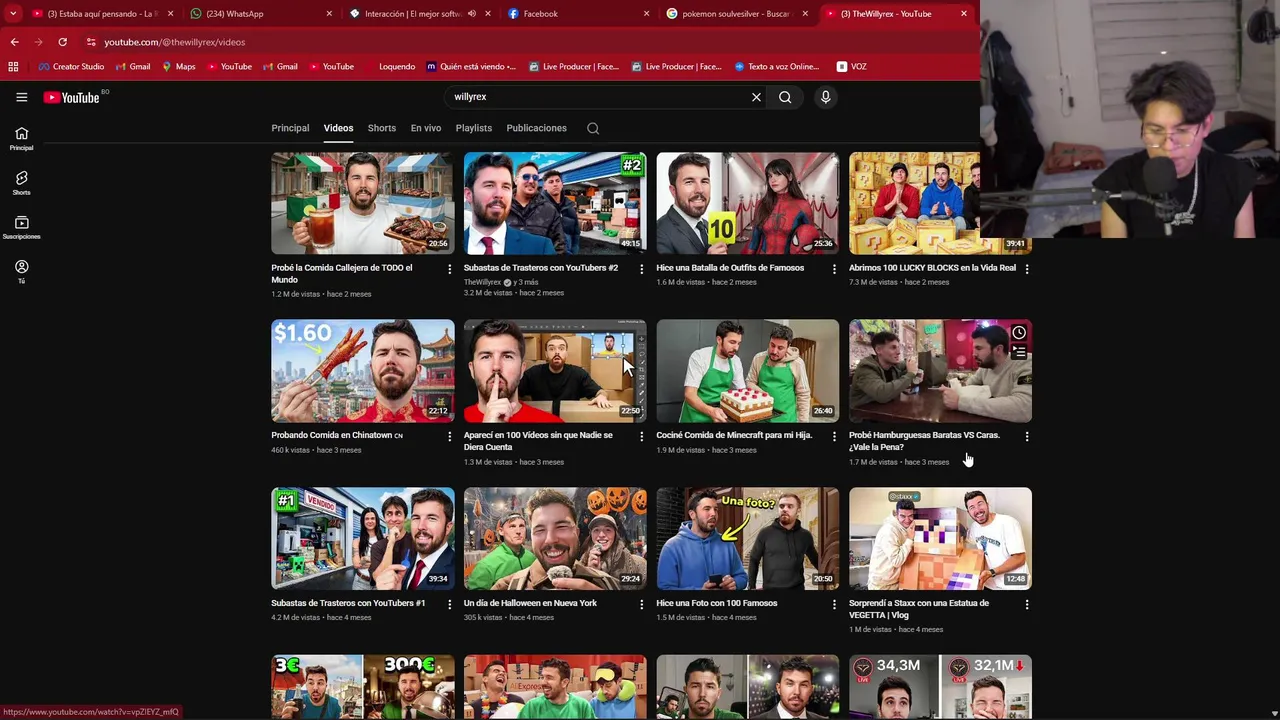The width and height of the screenshot is (1280, 720).
Task: Open the VOZ bookmark
Action: click(x=851, y=67)
